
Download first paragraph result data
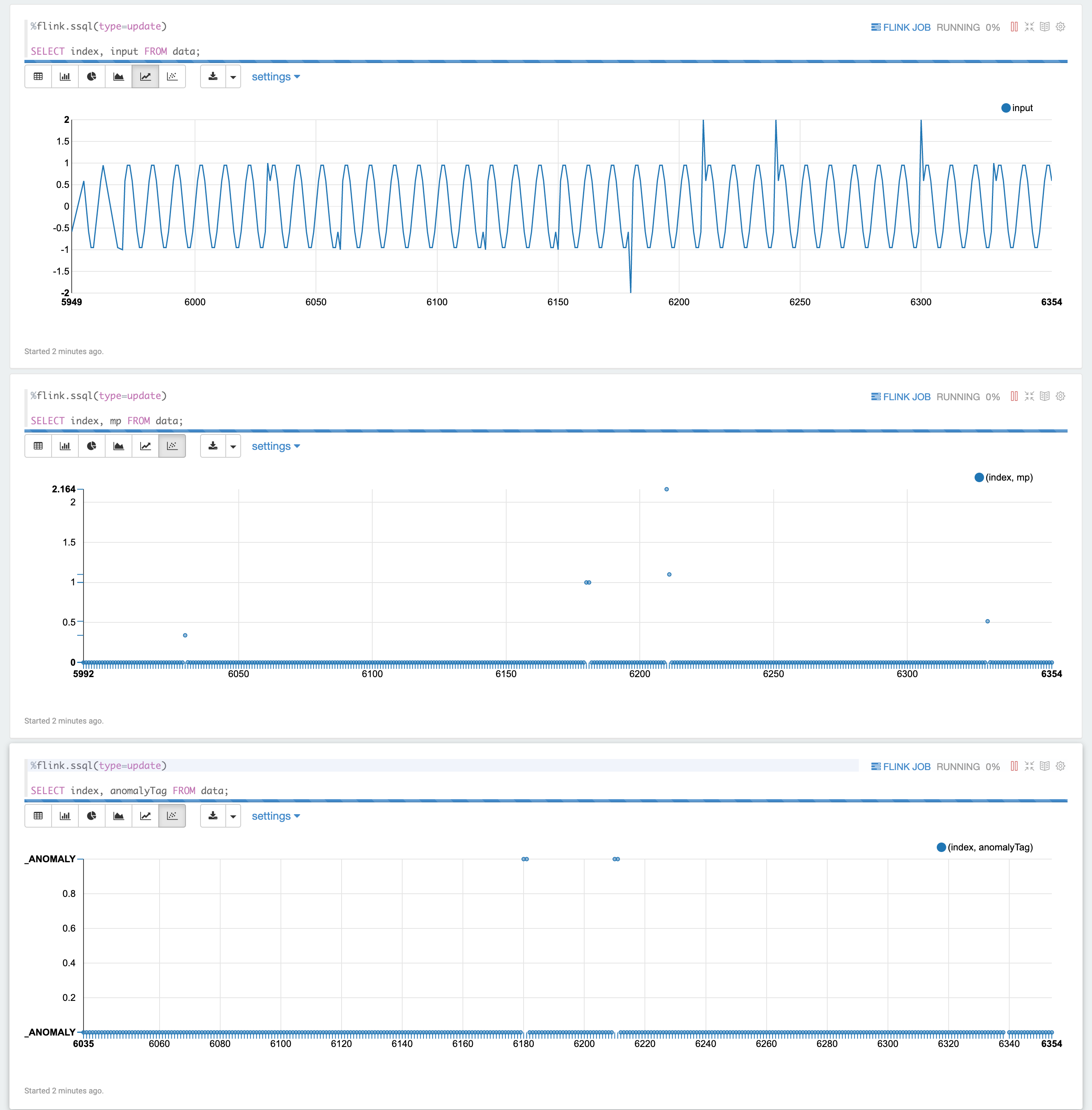(x=213, y=77)
